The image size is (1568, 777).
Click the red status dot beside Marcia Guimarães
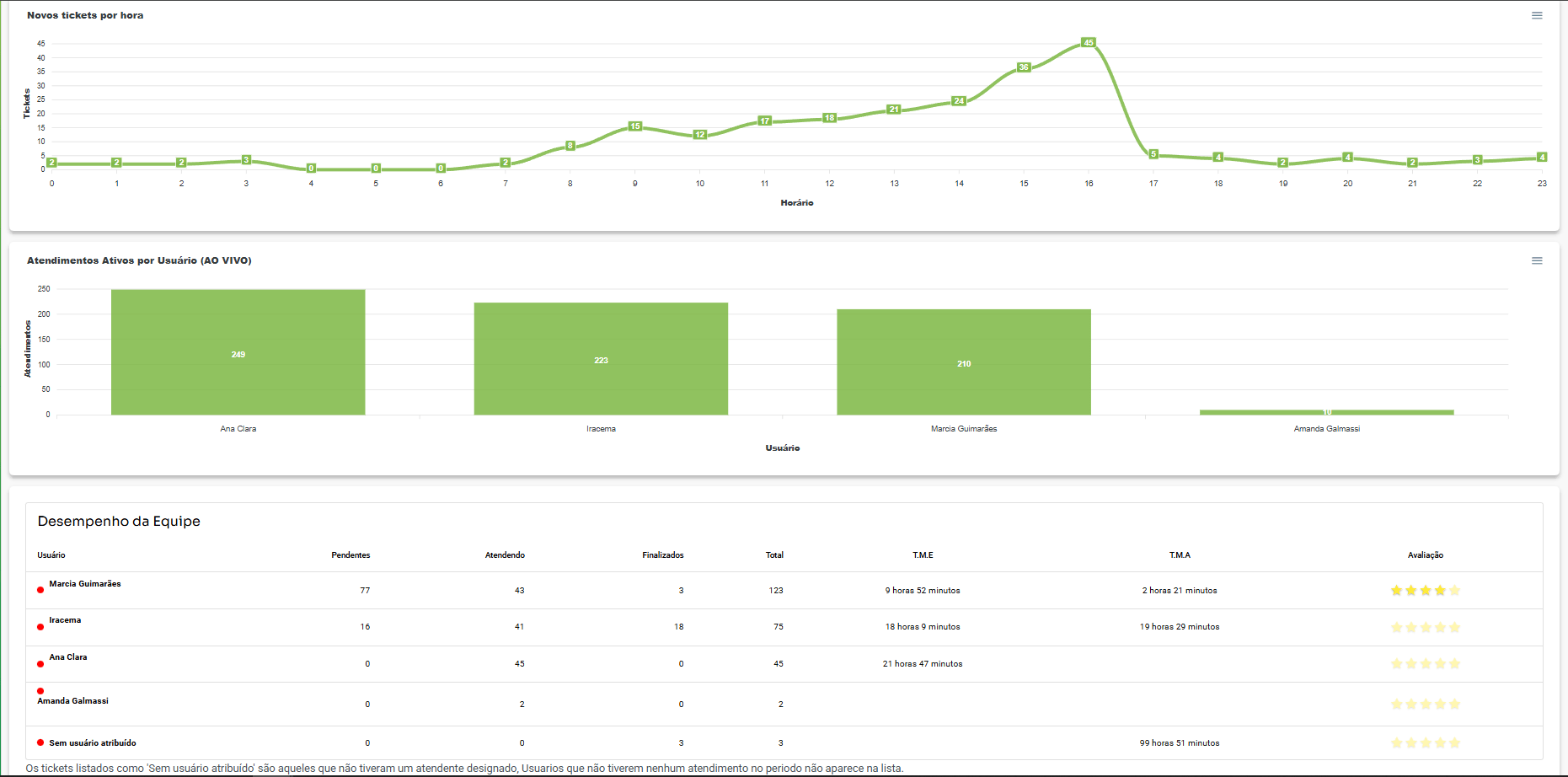pyautogui.click(x=40, y=589)
